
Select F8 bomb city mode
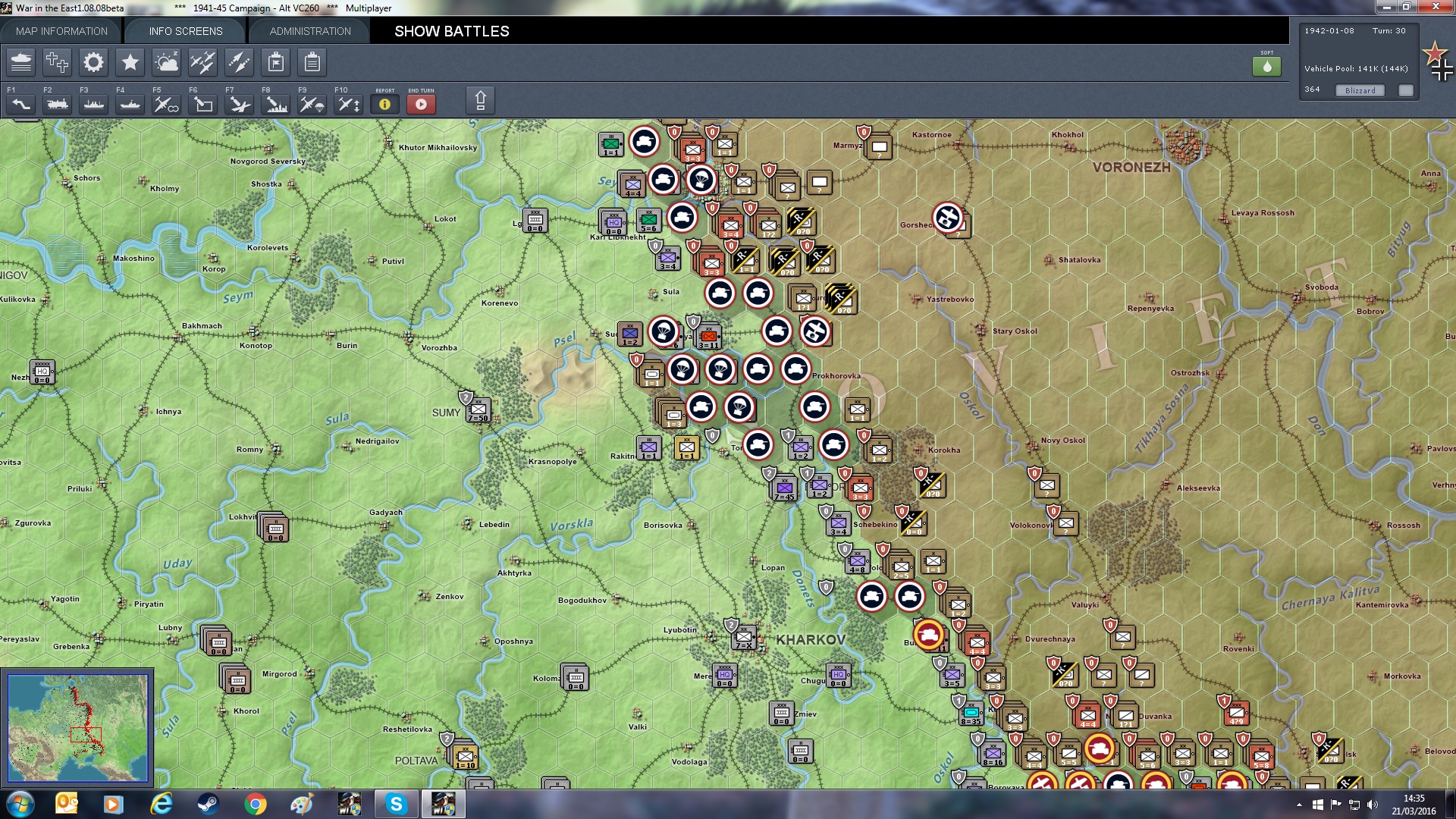pos(275,104)
